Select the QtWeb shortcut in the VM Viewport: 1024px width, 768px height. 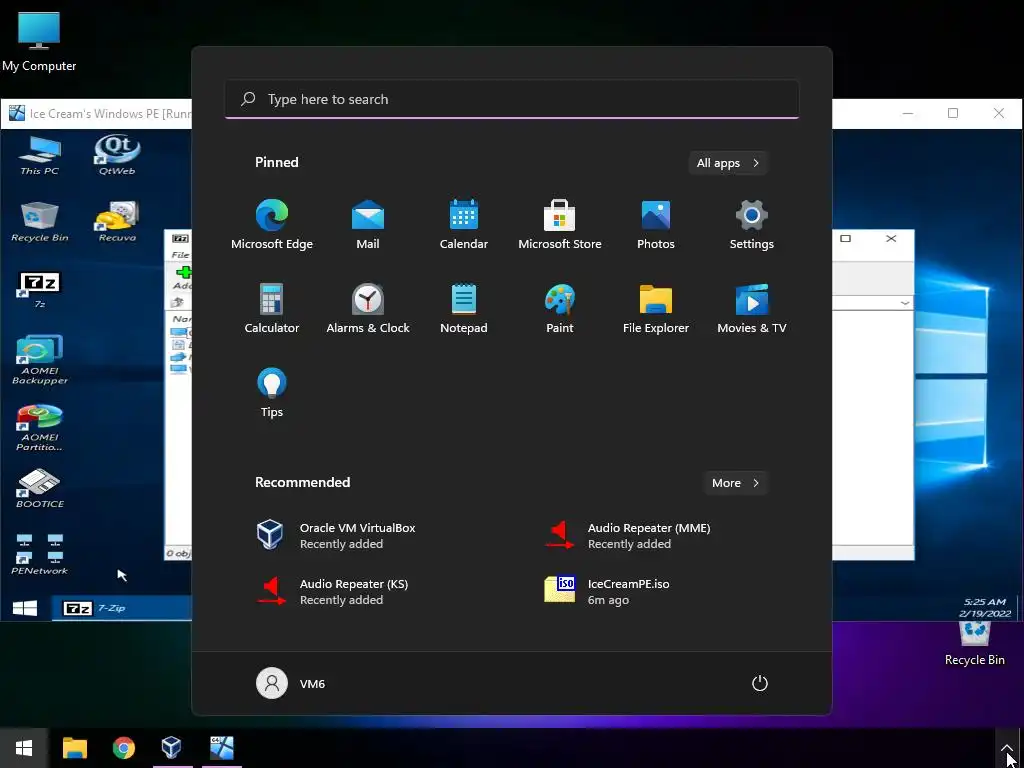click(x=117, y=155)
